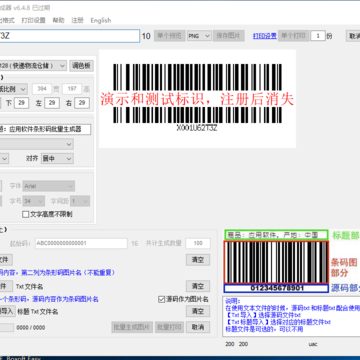Click the title field containing 应用软件条形码批量生成器
Viewport: 360px width, 360px height.
[x=45, y=129]
